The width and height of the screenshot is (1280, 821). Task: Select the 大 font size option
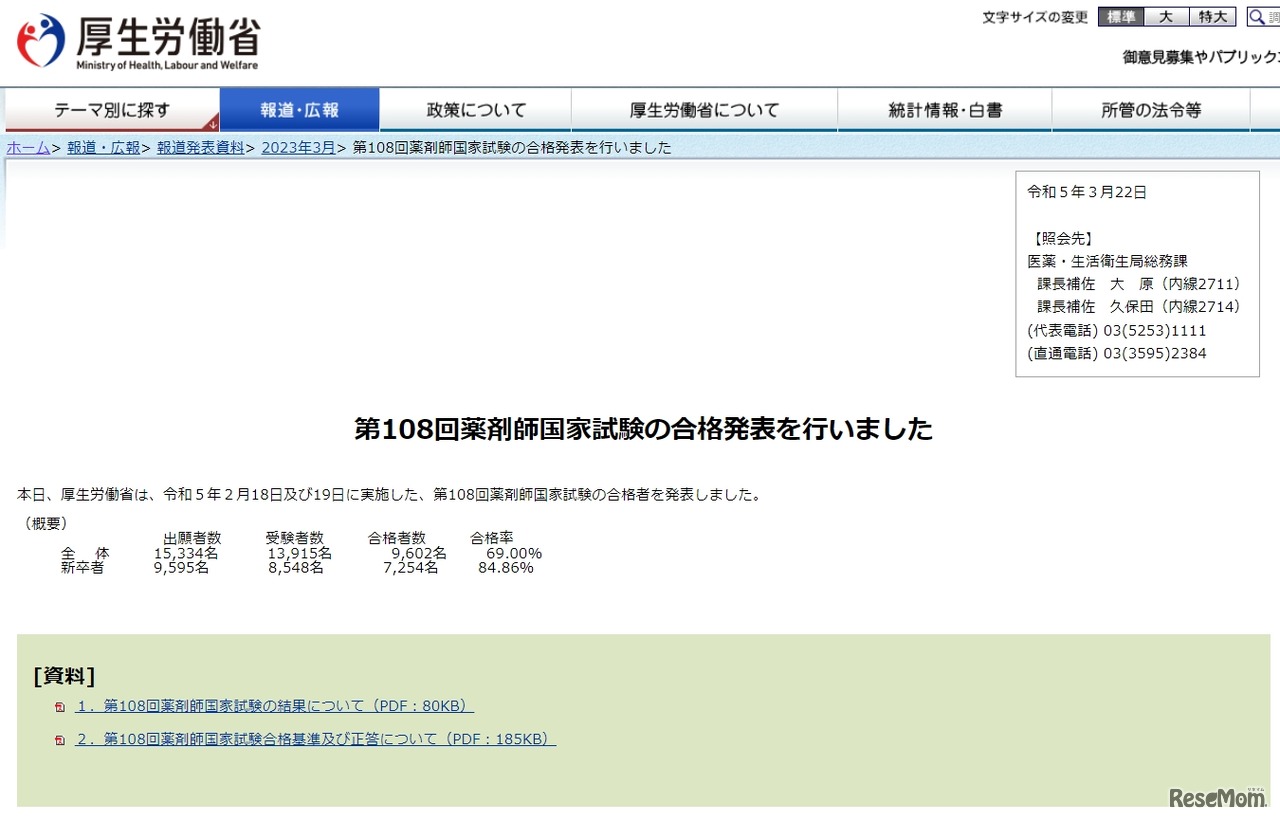[1166, 16]
